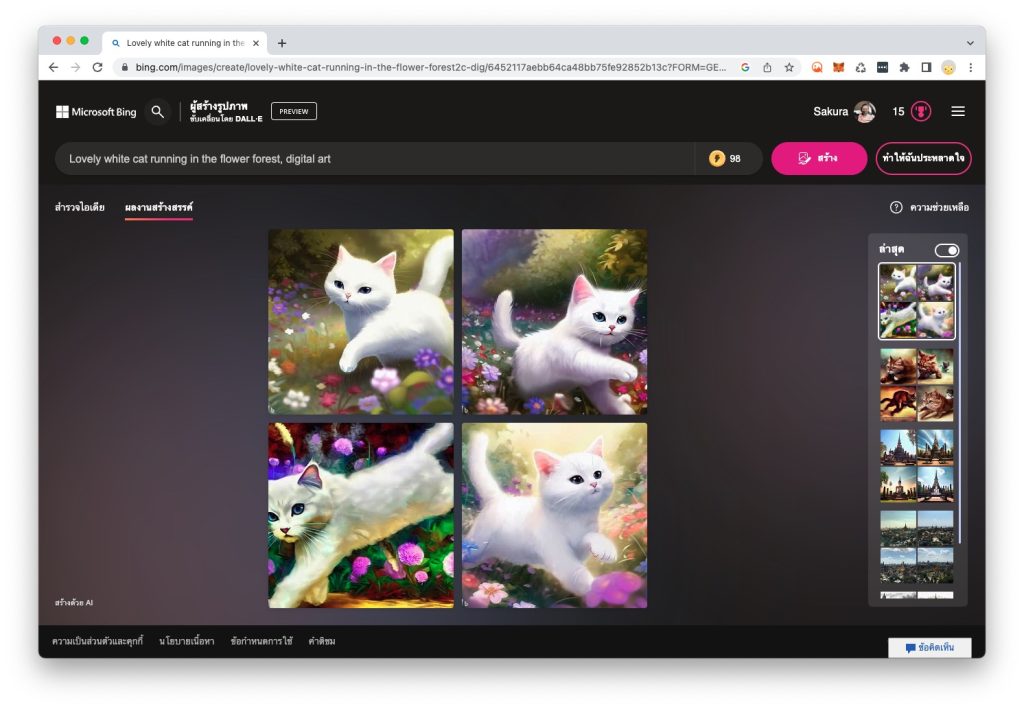The image size is (1024, 709).
Task: Select the highlighted recent creation thumbnail
Action: [x=916, y=300]
